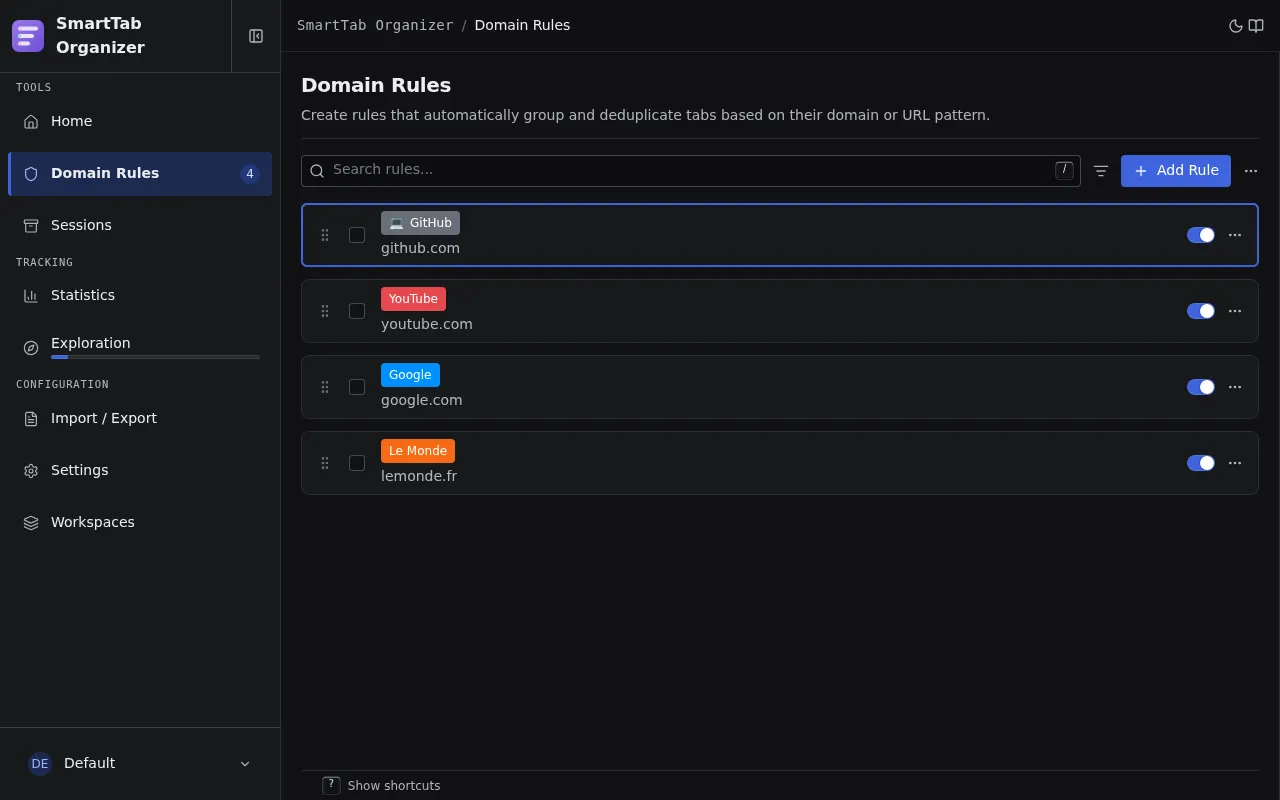The image size is (1280, 800).
Task: Click the Add Rule button
Action: click(1176, 171)
